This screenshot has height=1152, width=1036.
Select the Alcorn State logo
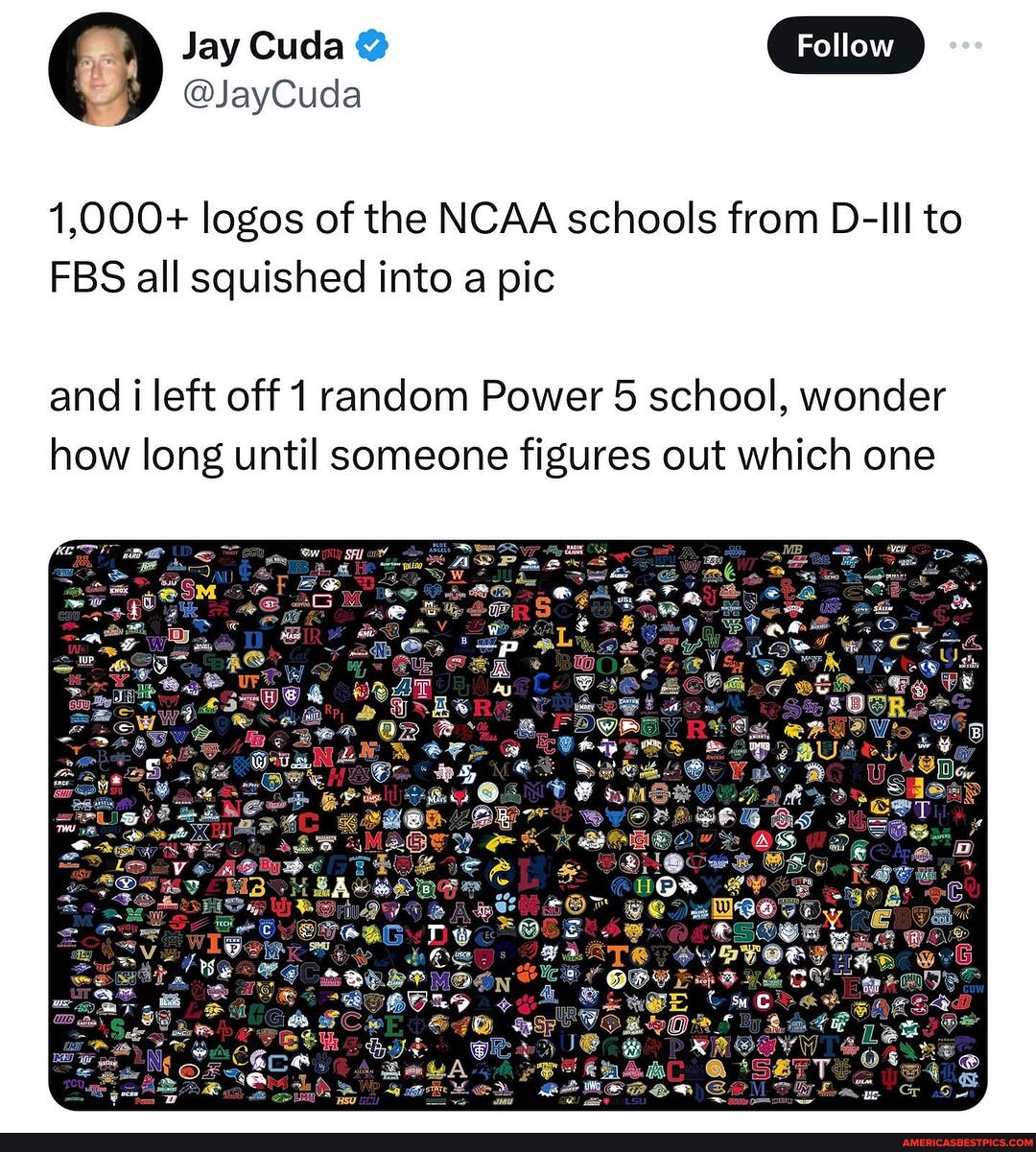pyautogui.click(x=363, y=1072)
